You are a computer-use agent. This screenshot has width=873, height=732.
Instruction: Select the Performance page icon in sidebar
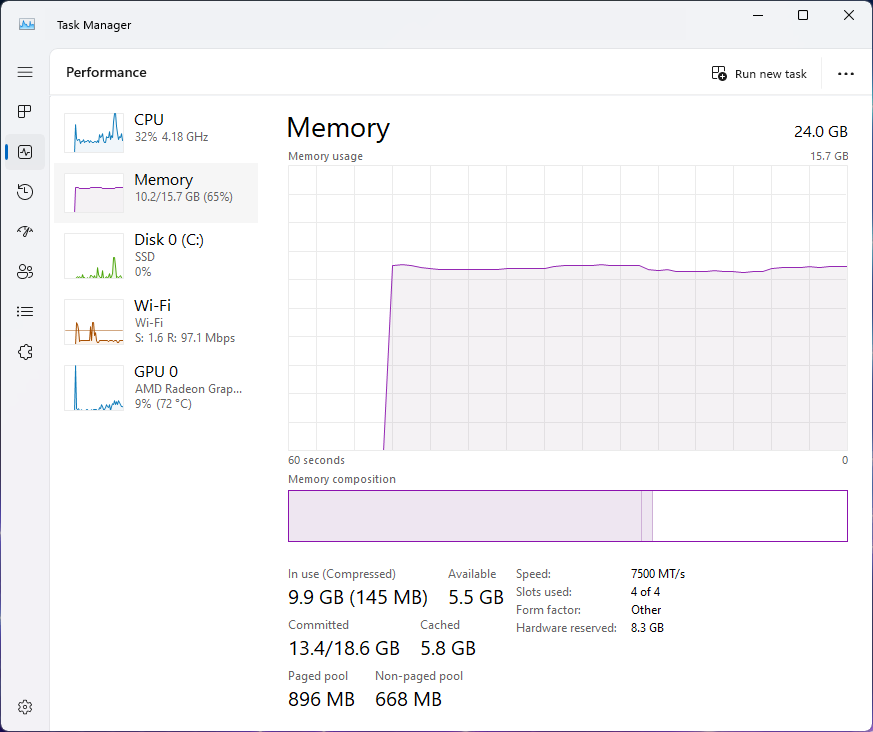click(x=25, y=152)
